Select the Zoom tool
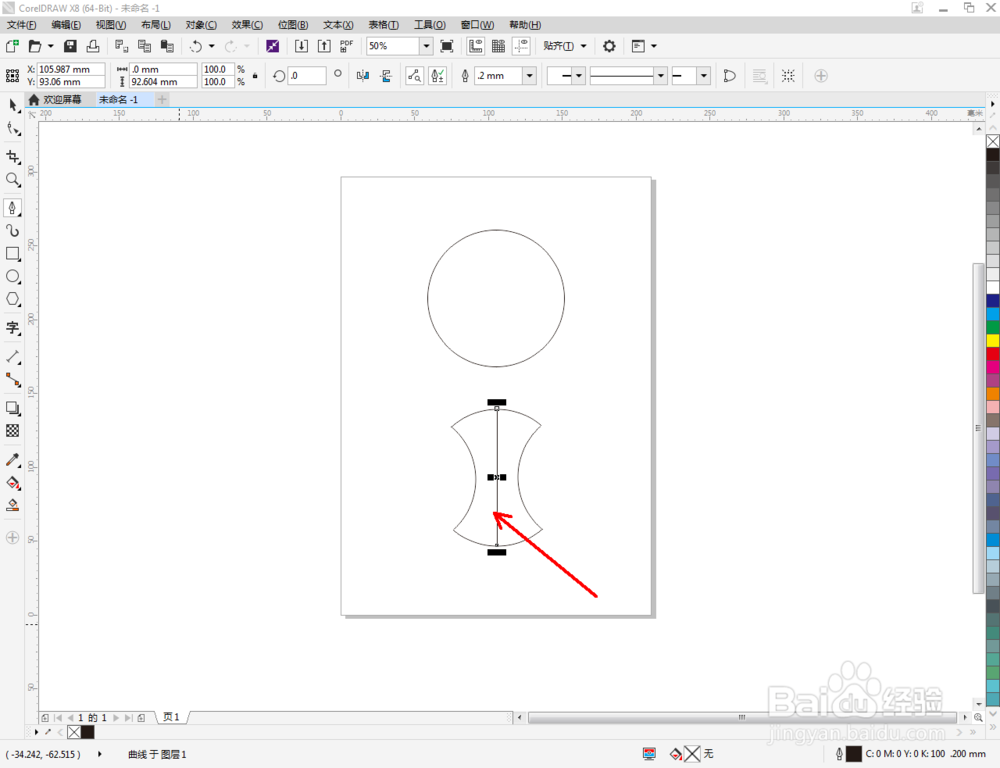1000x768 pixels. (x=13, y=180)
